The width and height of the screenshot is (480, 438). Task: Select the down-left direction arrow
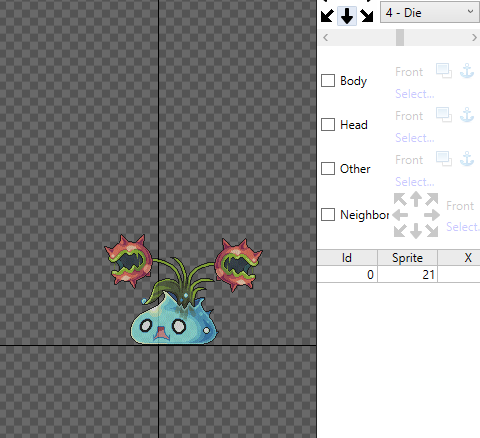(x=327, y=16)
